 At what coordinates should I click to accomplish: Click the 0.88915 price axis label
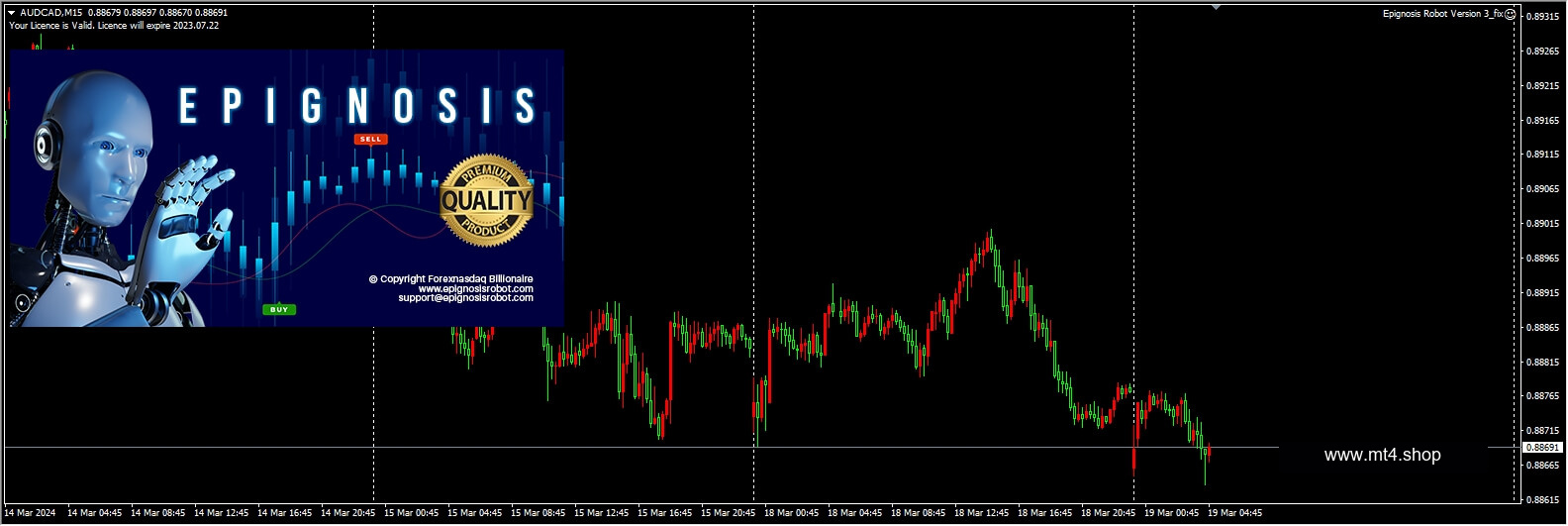1543,293
